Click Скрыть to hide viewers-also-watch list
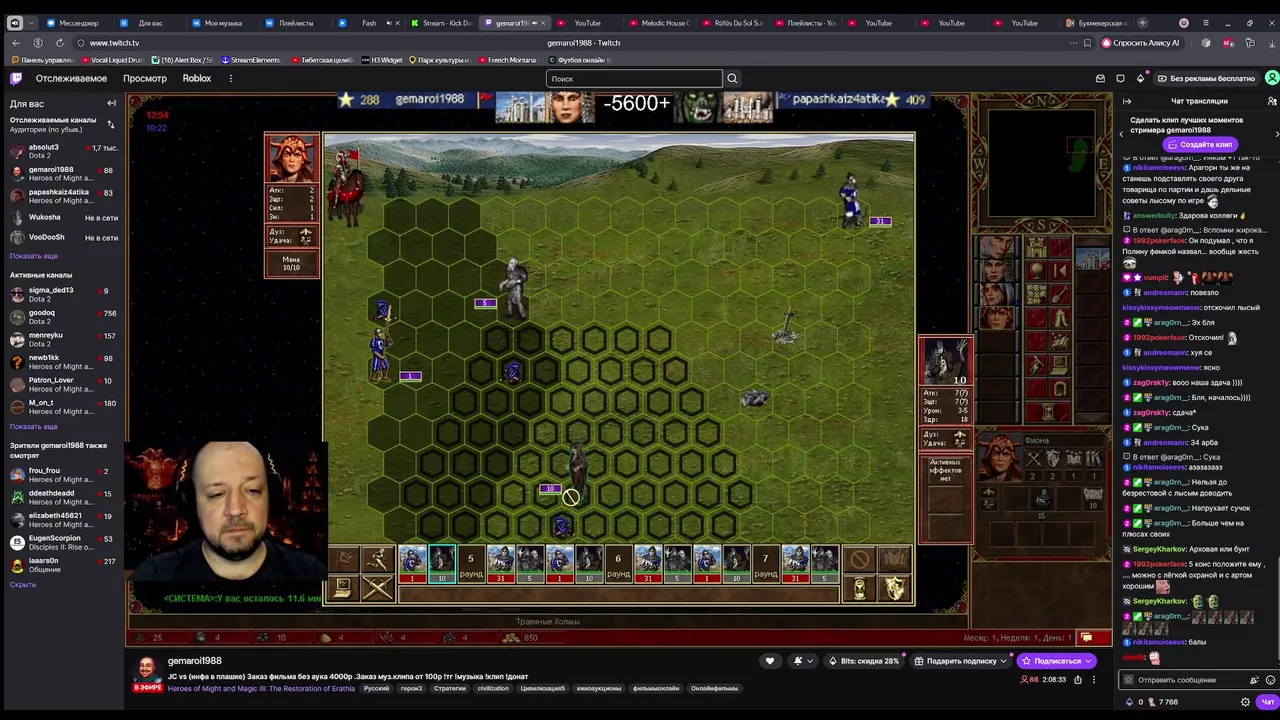Screen dimensions: 1280x720 [x=23, y=584]
